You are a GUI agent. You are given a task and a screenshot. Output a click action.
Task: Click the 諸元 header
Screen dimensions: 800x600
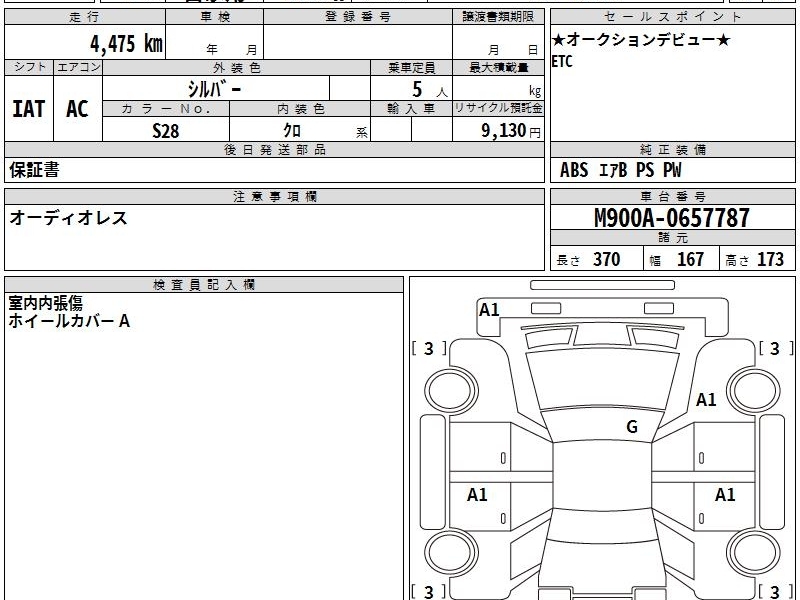coord(672,238)
